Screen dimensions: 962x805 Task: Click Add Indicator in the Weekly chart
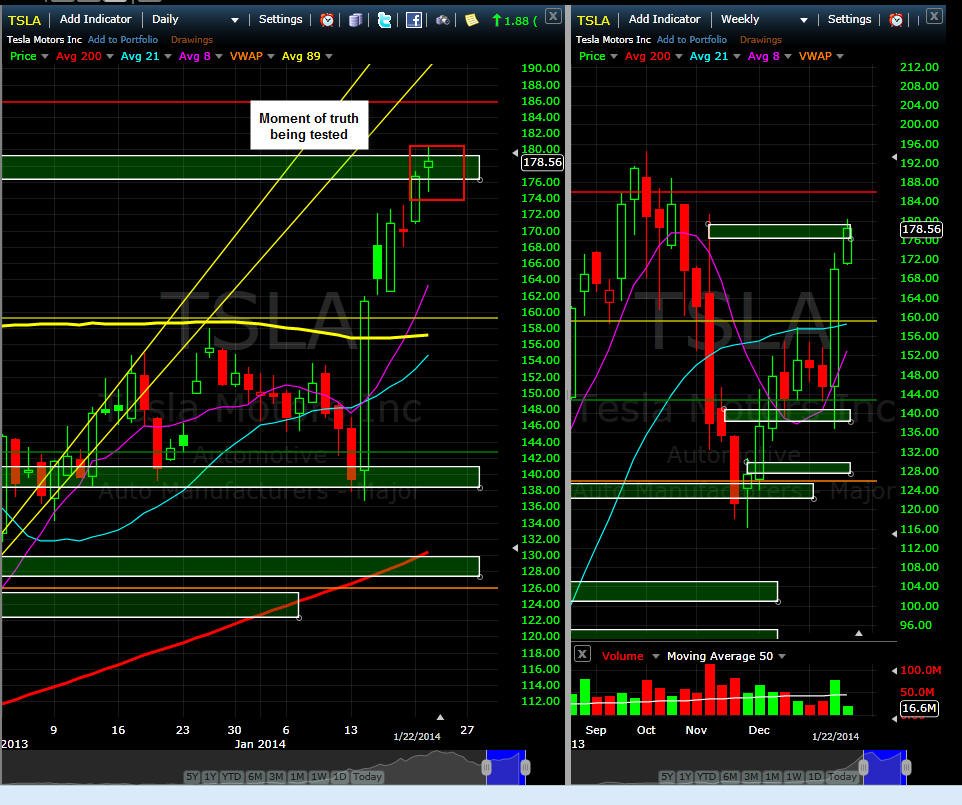click(664, 20)
